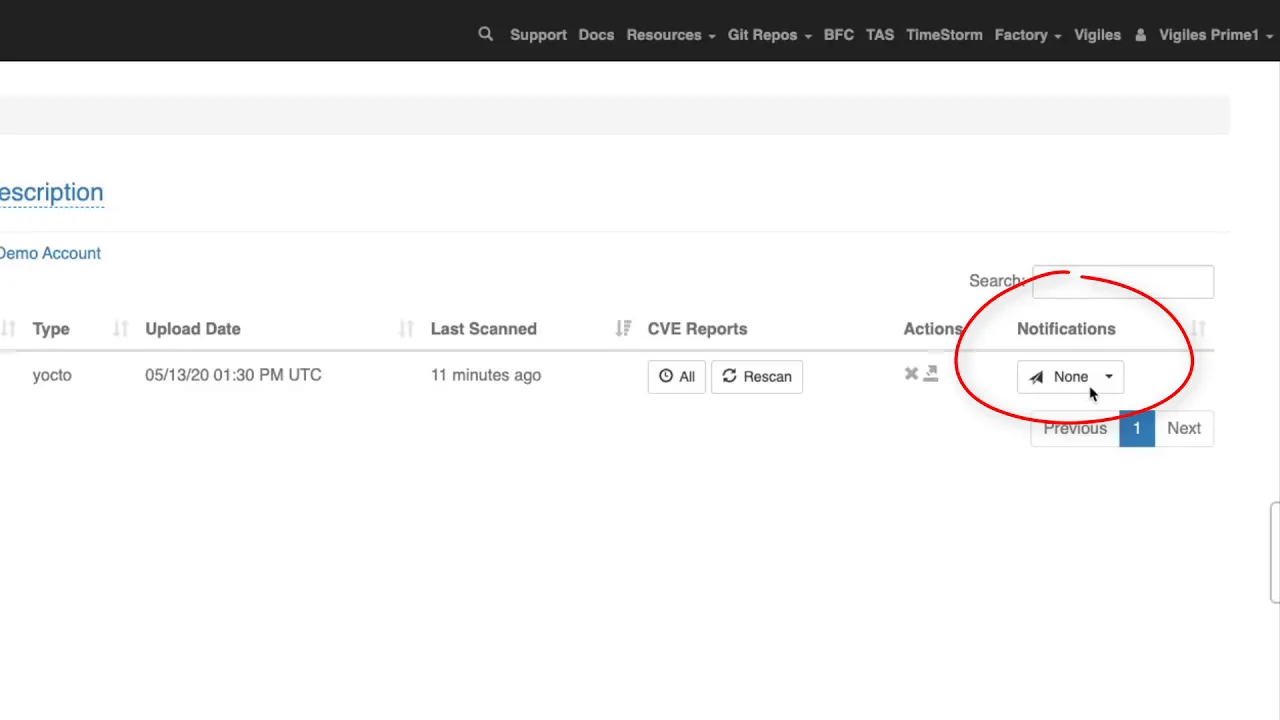This screenshot has width=1280, height=720.
Task: Open the Support page
Action: (538, 35)
